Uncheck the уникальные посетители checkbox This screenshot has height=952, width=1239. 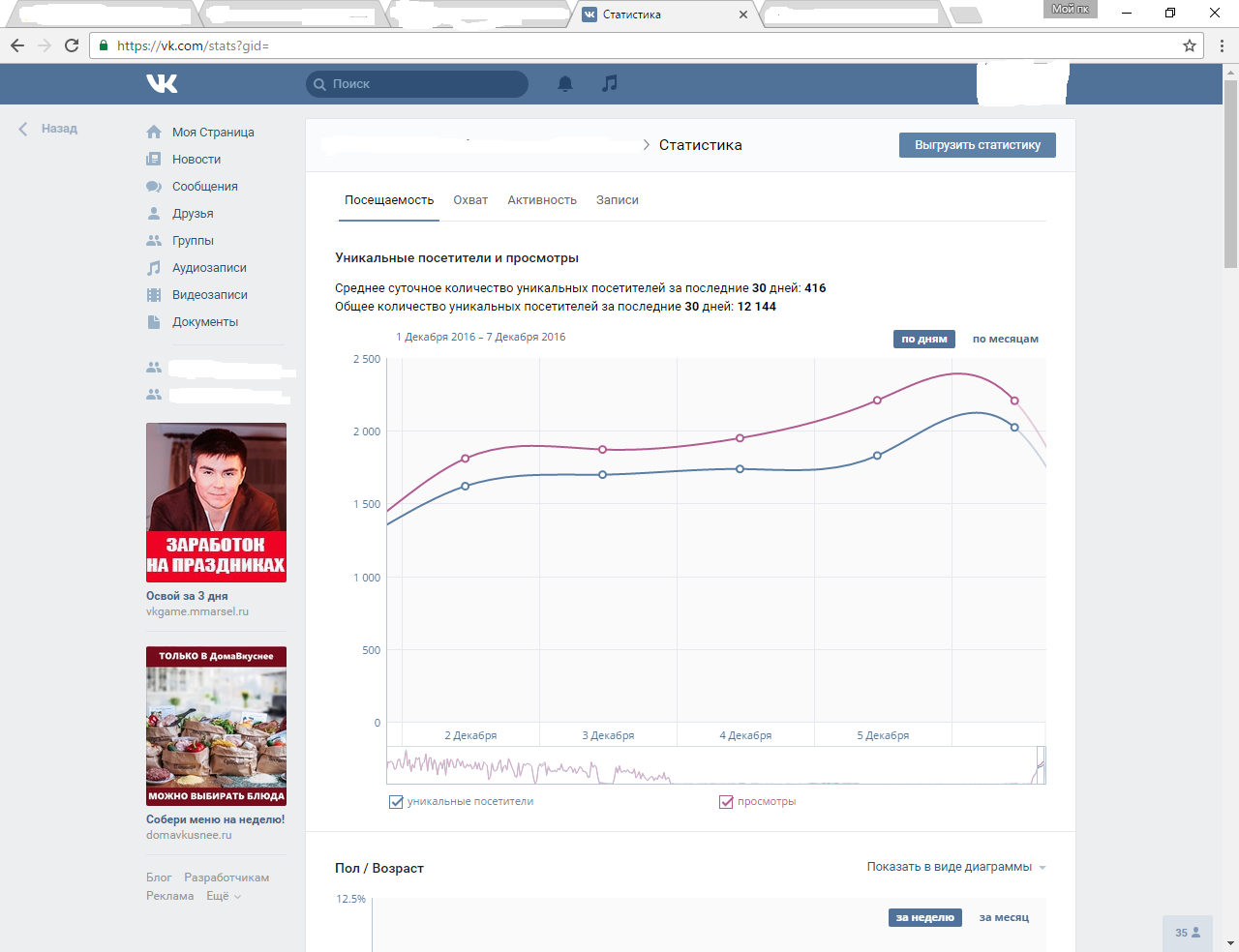(396, 802)
